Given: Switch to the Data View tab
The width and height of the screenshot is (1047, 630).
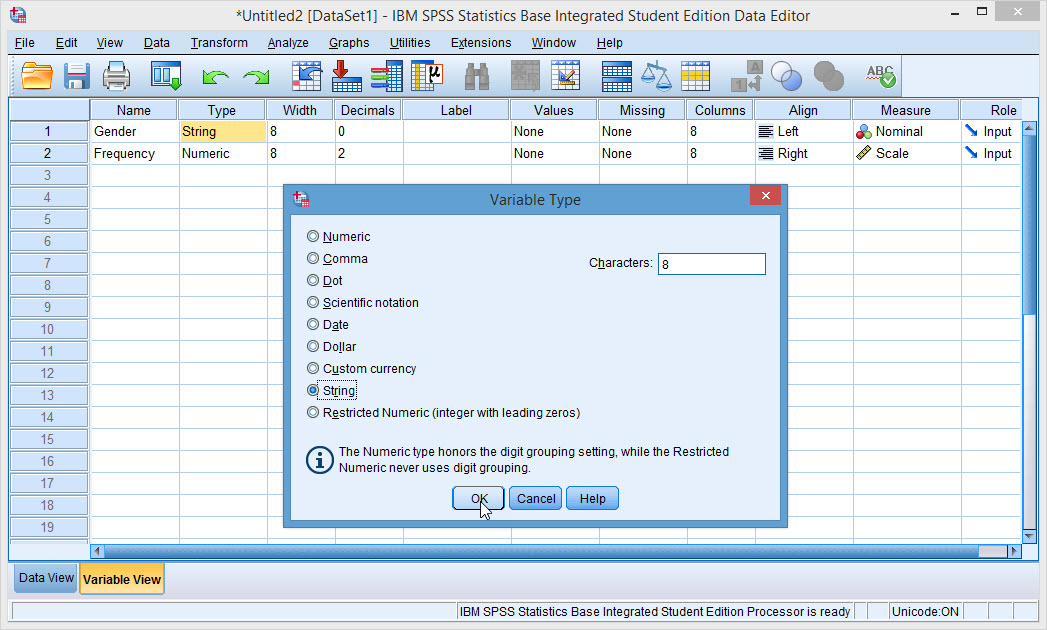Looking at the screenshot, I should [x=46, y=578].
